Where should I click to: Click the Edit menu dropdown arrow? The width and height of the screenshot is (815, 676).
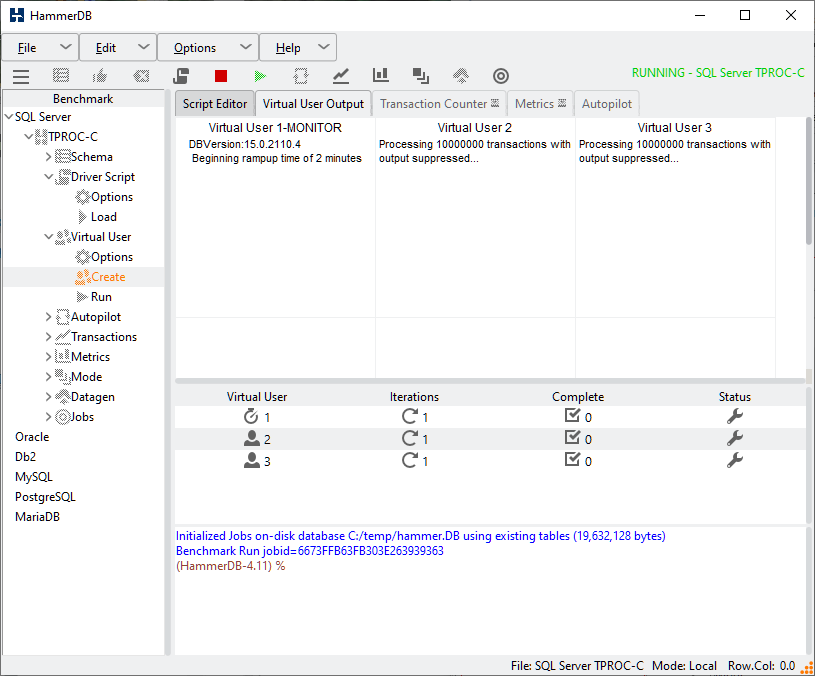[x=143, y=47]
